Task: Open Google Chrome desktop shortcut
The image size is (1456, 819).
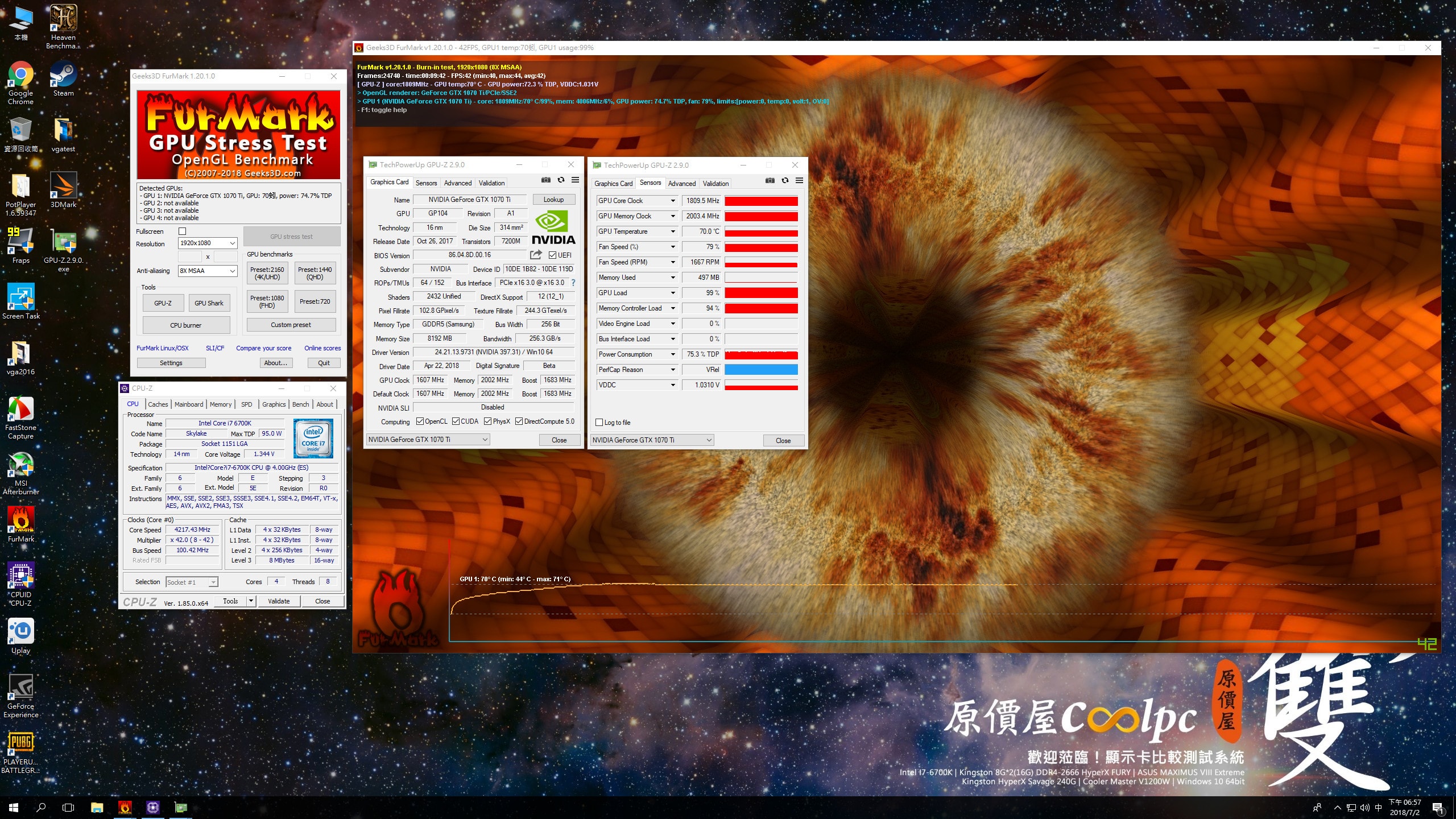Action: (x=20, y=83)
